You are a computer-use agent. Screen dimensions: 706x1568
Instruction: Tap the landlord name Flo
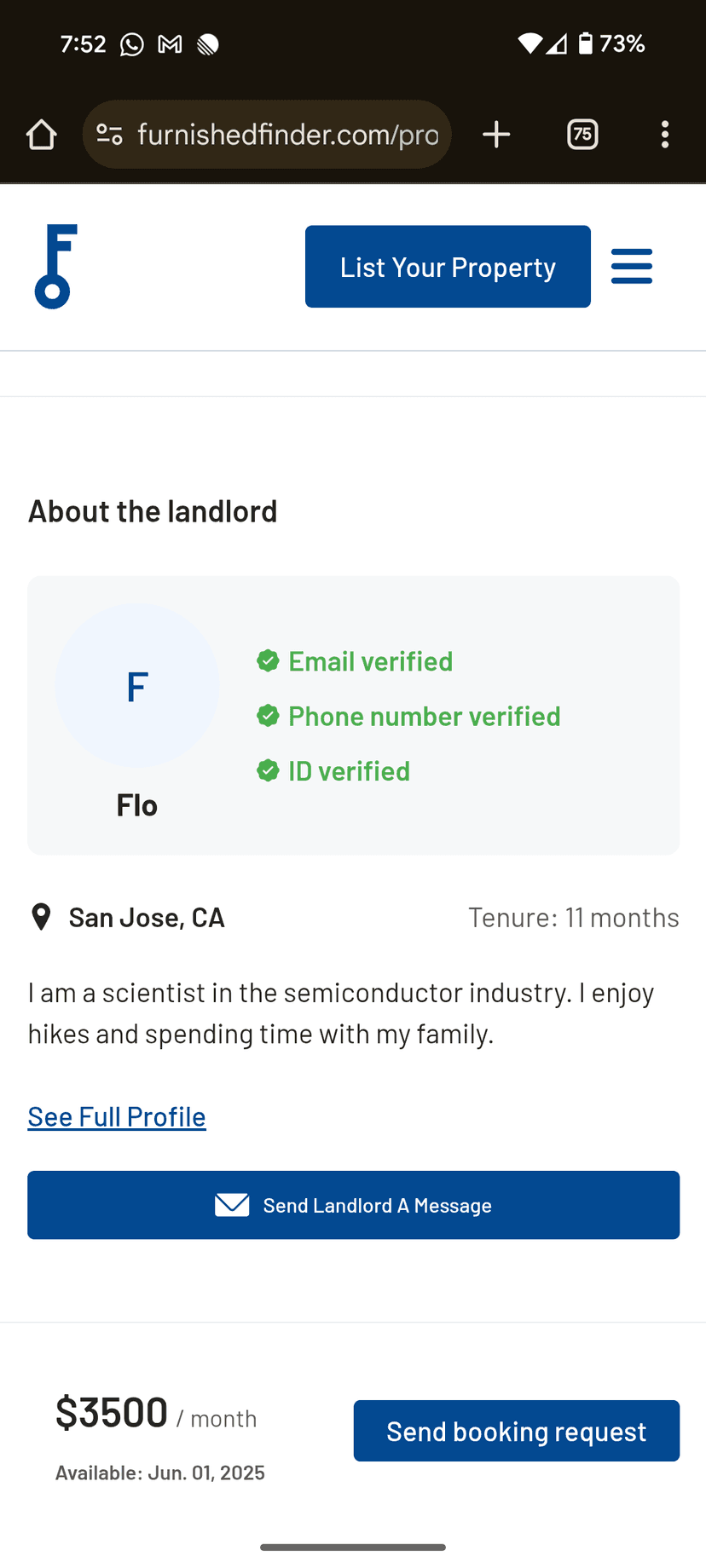(137, 805)
